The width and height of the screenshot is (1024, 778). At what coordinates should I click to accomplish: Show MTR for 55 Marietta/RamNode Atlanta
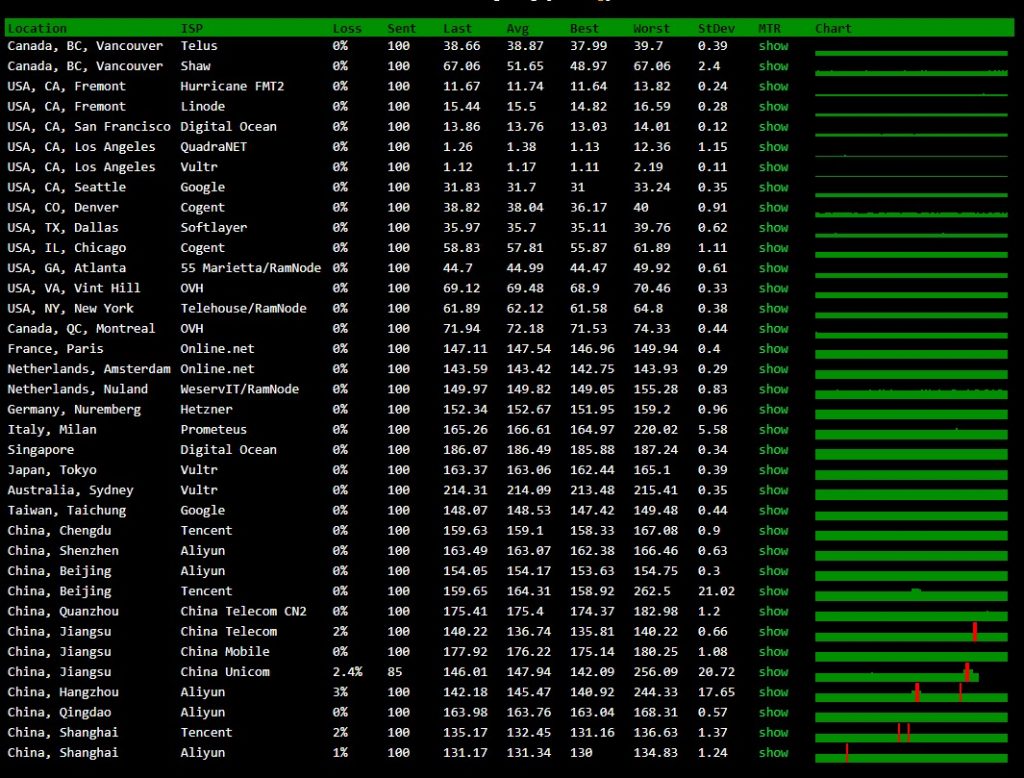[773, 268]
